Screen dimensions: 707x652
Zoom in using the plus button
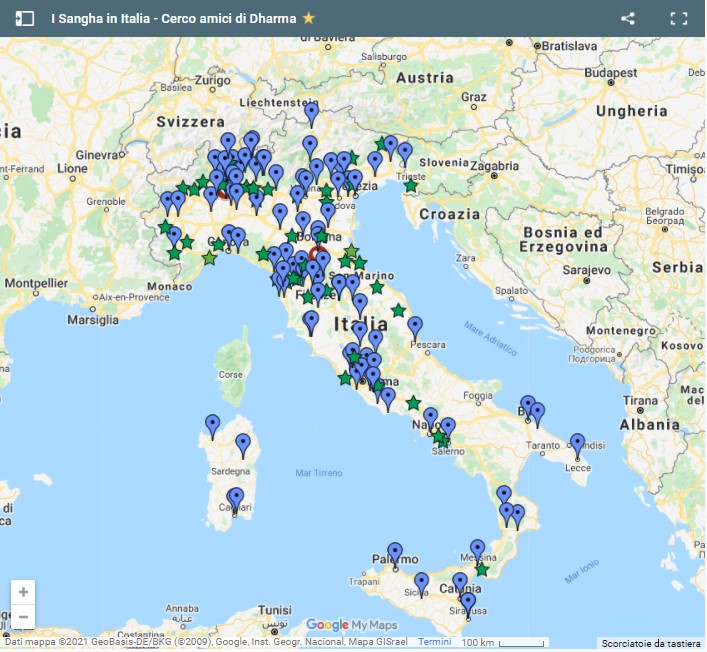[23, 592]
